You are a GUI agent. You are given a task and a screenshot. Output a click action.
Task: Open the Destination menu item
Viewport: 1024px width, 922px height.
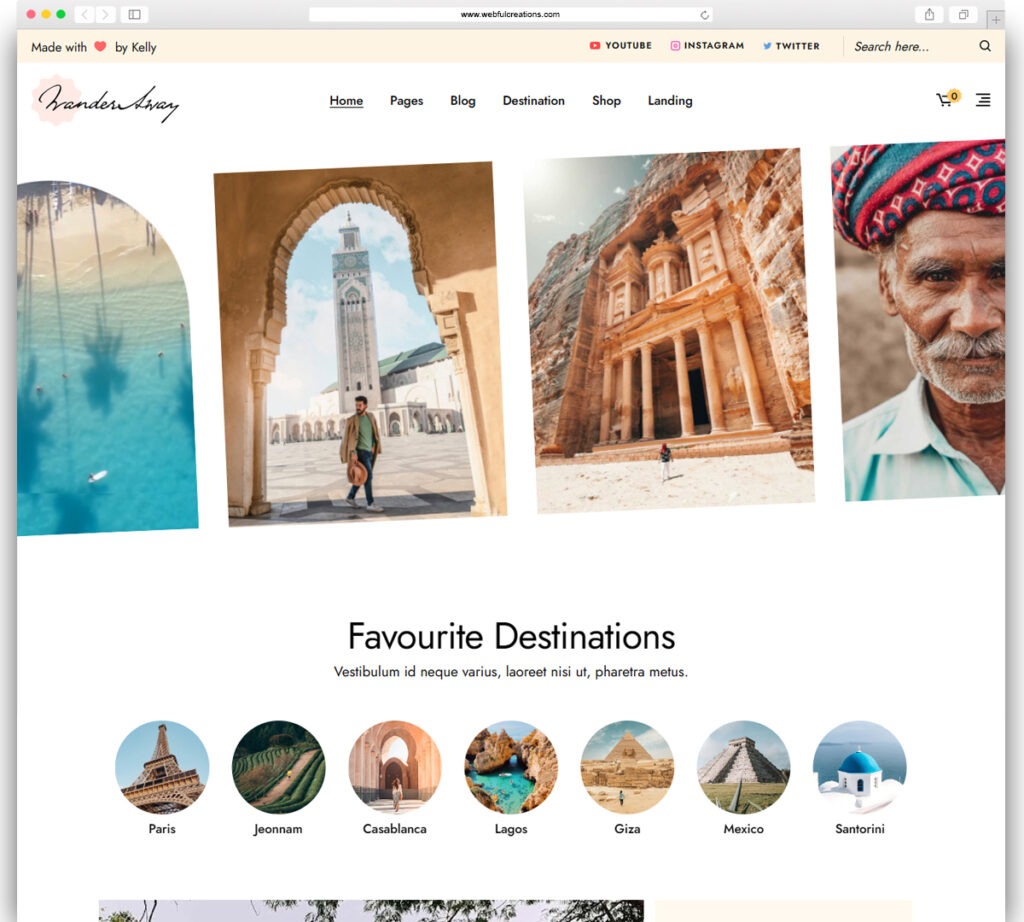533,101
